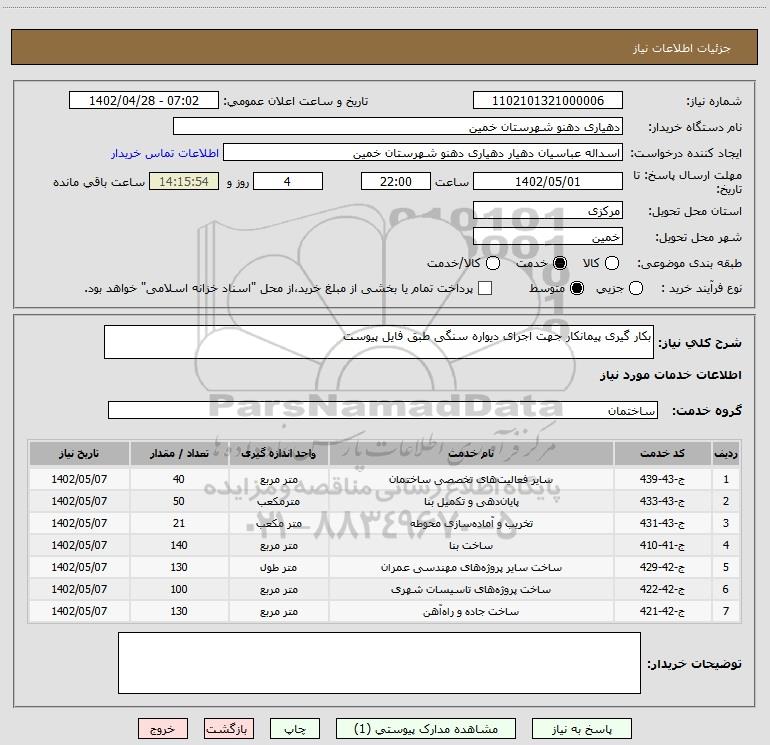The height and width of the screenshot is (745, 770).
Task: Click the تاریخ نیاز column header
Action: (79, 453)
